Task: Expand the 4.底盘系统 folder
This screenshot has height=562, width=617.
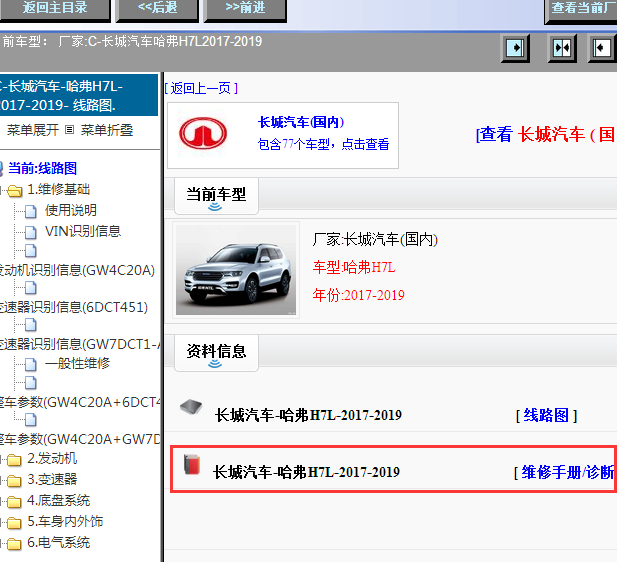Action: 2,502
